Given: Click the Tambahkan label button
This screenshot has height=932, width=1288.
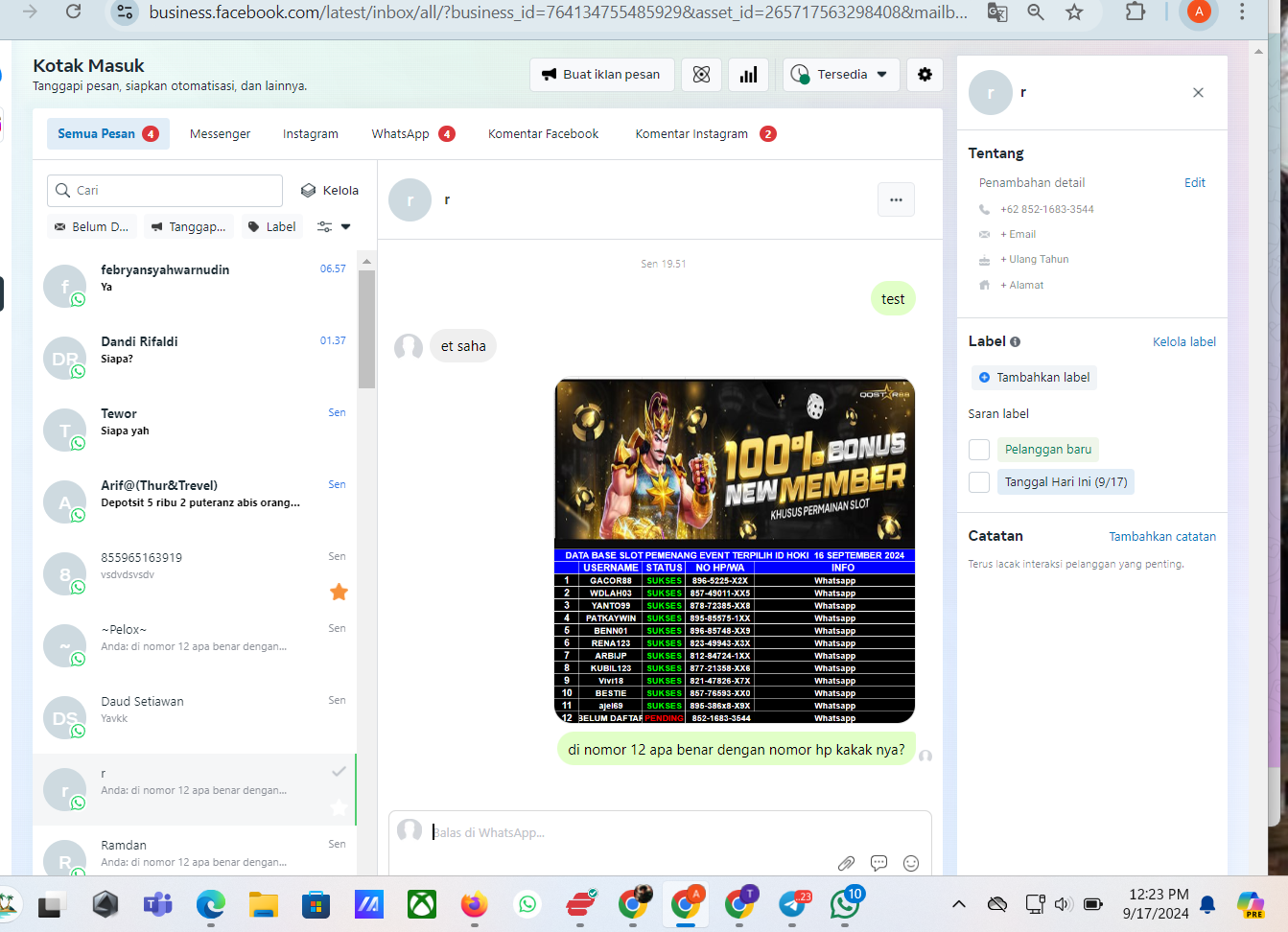Looking at the screenshot, I should pos(1034,378).
